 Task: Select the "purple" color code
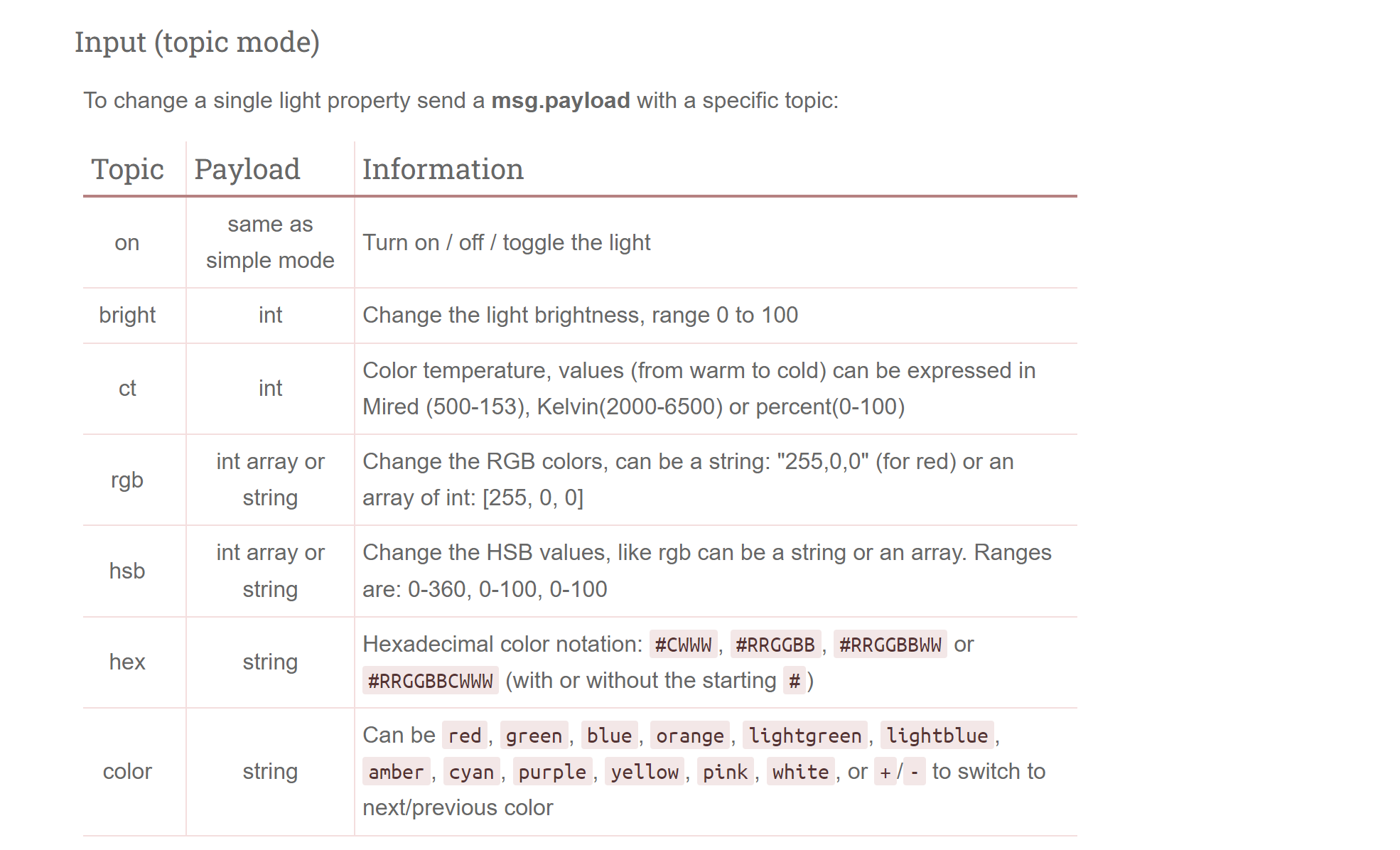[552, 773]
